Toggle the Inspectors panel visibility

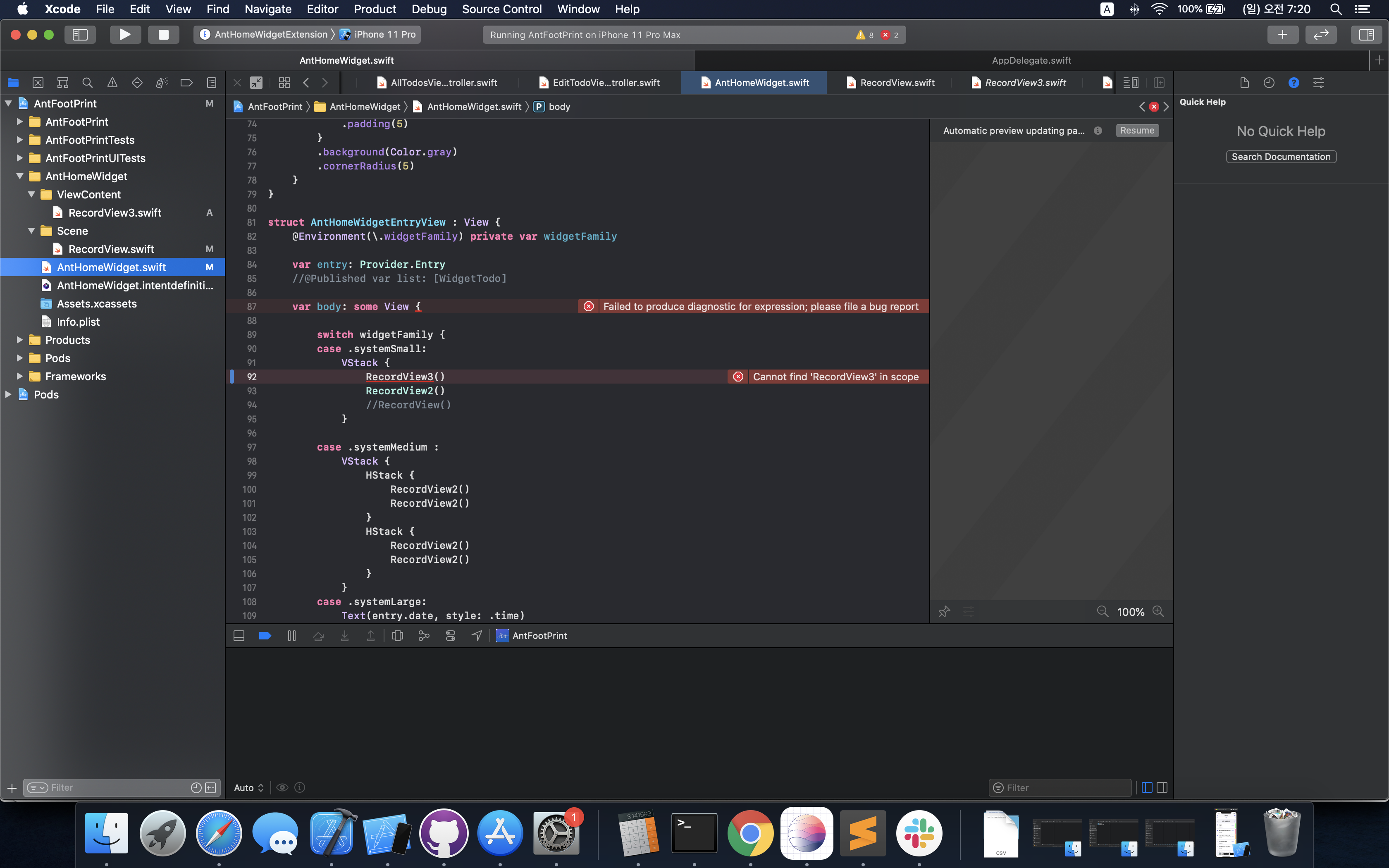1366,34
